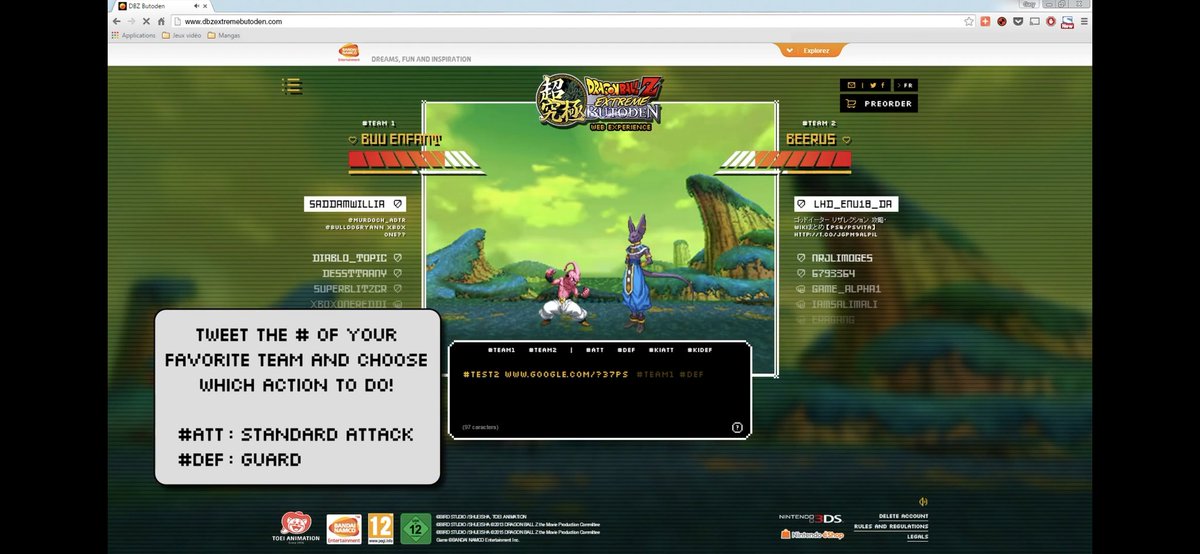Viewport: 1200px width, 554px height.
Task: Share via the Facebook f icon
Action: tap(883, 85)
